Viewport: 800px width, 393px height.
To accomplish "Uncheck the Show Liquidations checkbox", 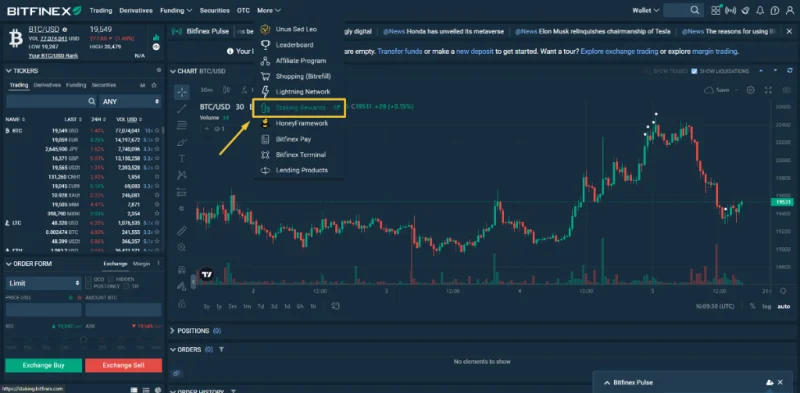I will coord(694,71).
